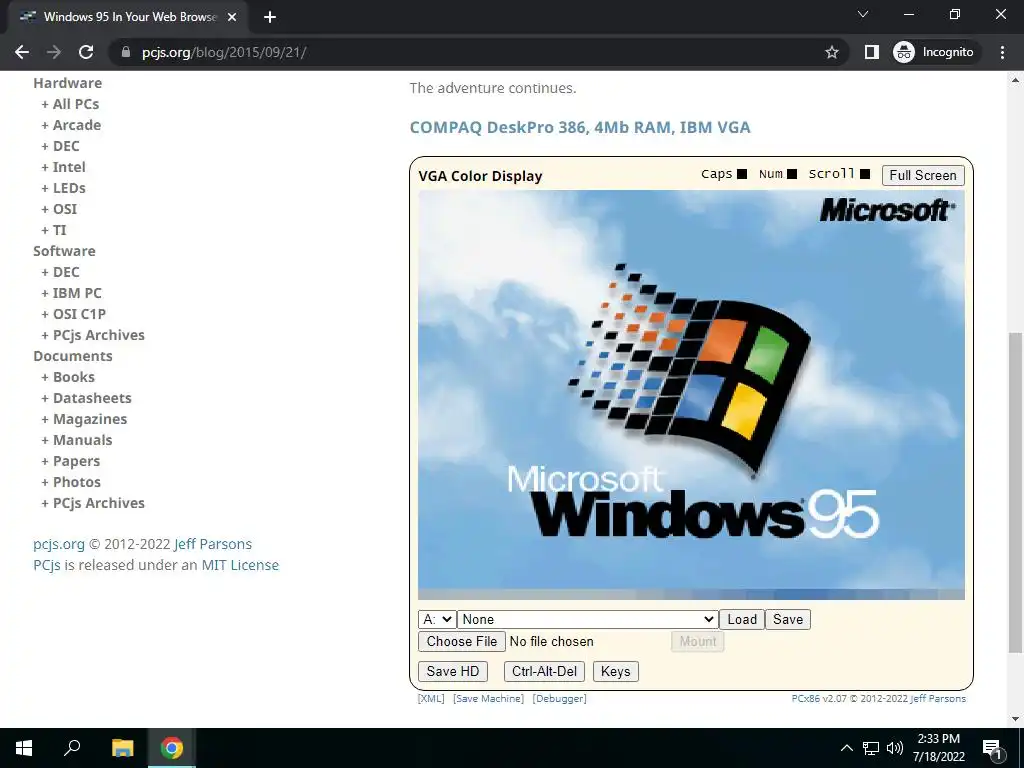Open the Chrome side panel icon
Viewport: 1024px width, 768px height.
(x=872, y=52)
